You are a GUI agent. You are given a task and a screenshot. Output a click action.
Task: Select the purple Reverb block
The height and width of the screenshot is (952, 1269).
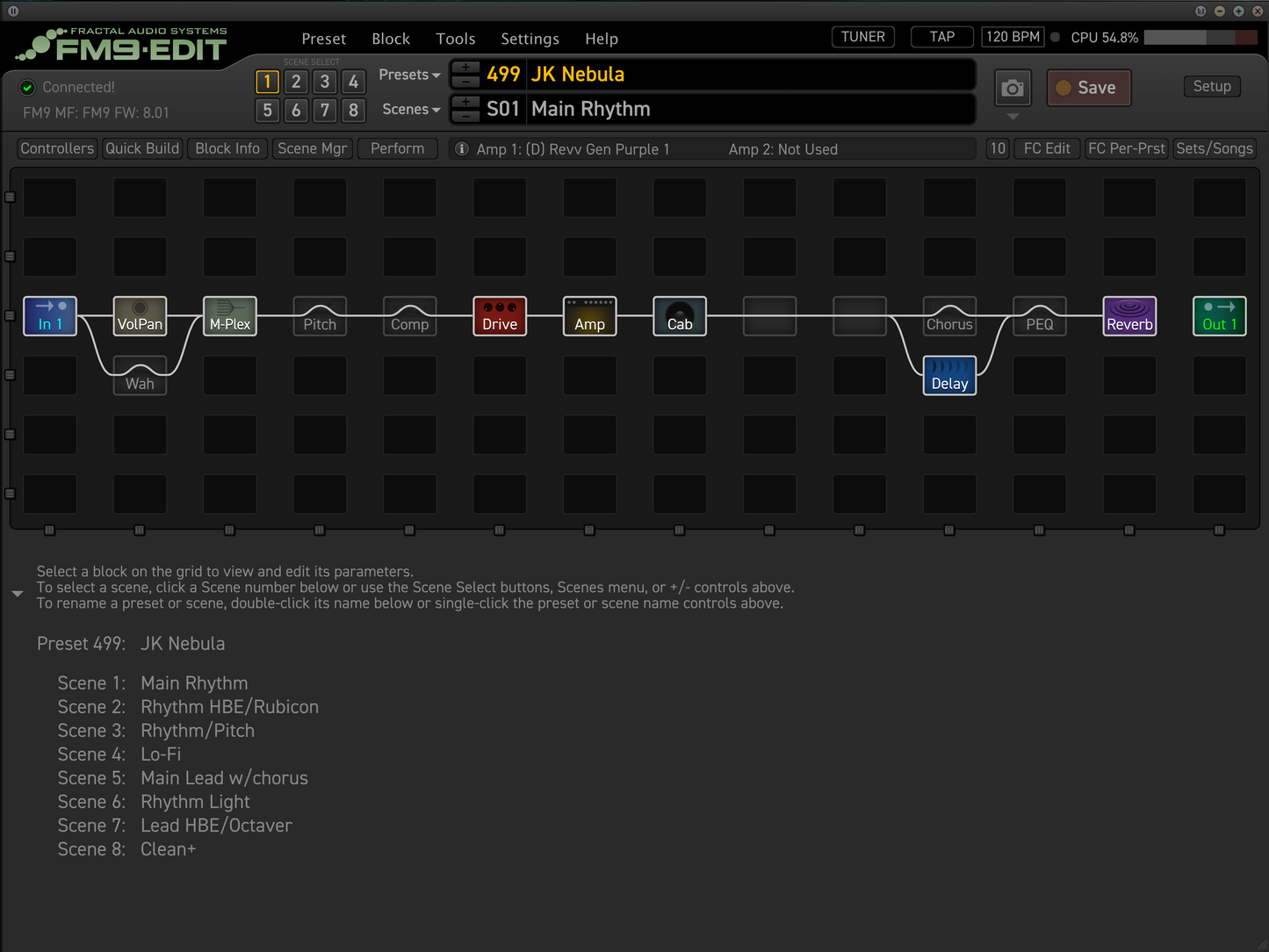coord(1129,316)
